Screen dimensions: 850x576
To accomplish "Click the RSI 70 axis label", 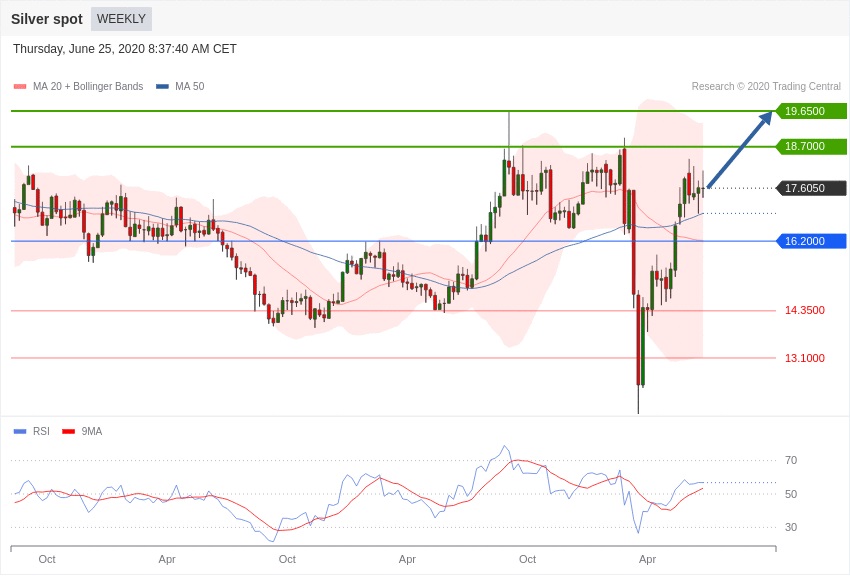I will tap(791, 461).
